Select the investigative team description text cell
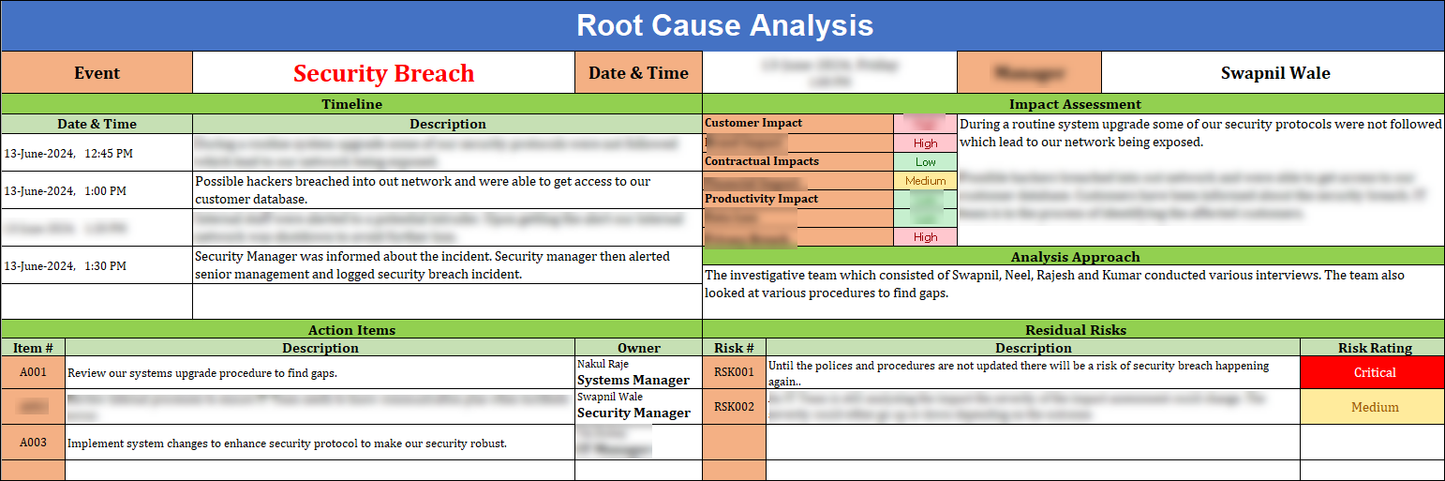 (1074, 284)
